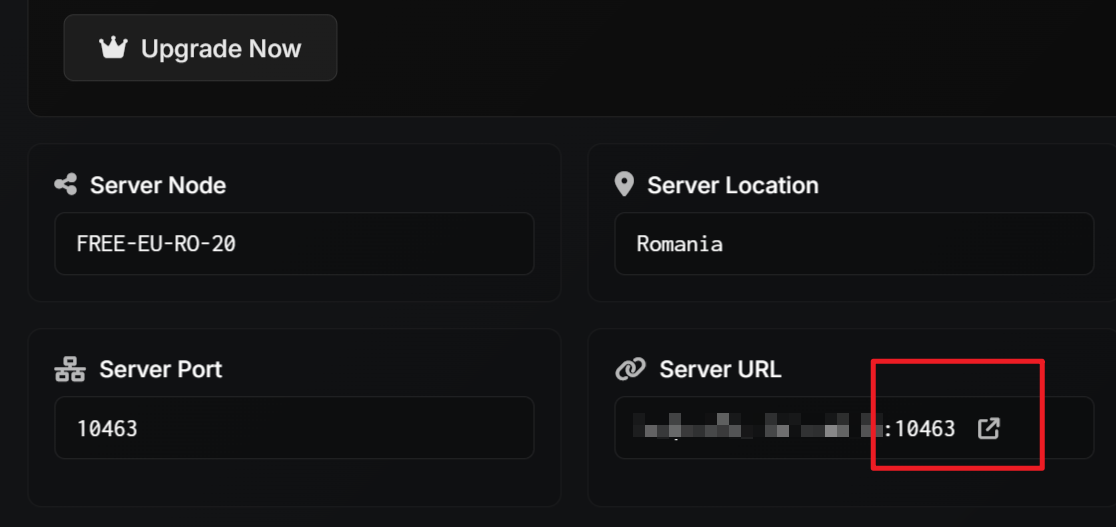
Task: Click the Server Port heading
Action: tap(161, 370)
